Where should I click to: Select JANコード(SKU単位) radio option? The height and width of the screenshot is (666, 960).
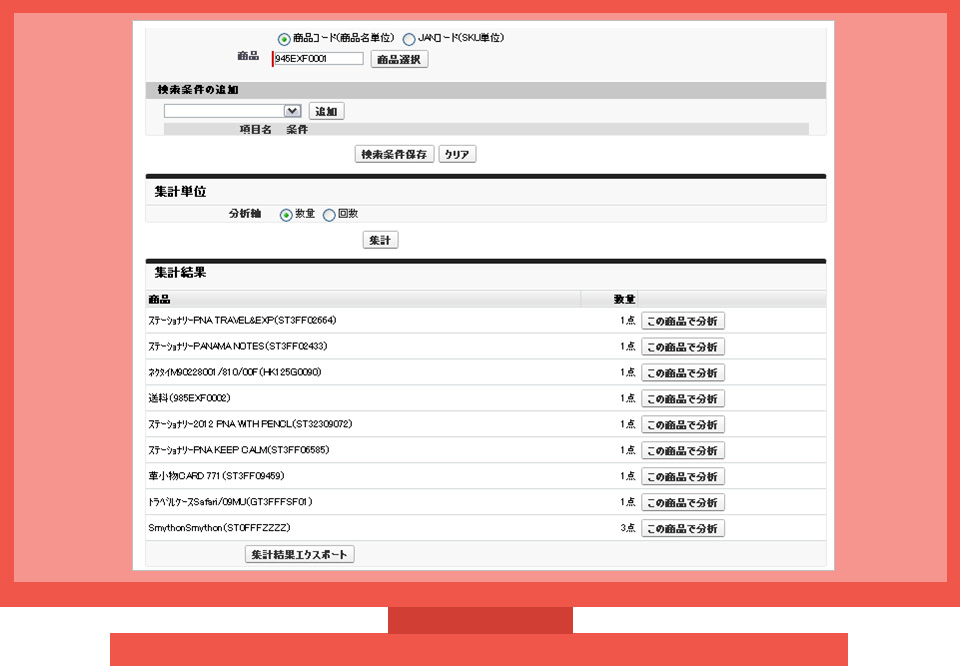409,38
